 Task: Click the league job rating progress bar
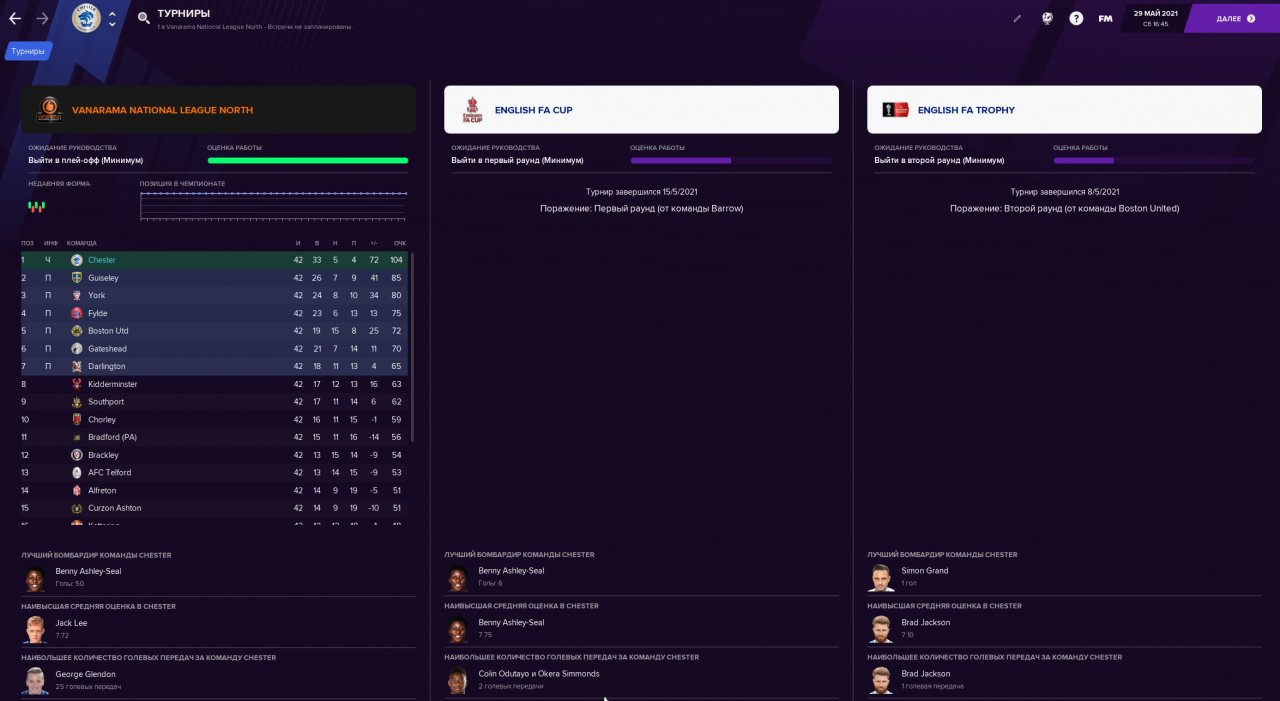pyautogui.click(x=308, y=160)
